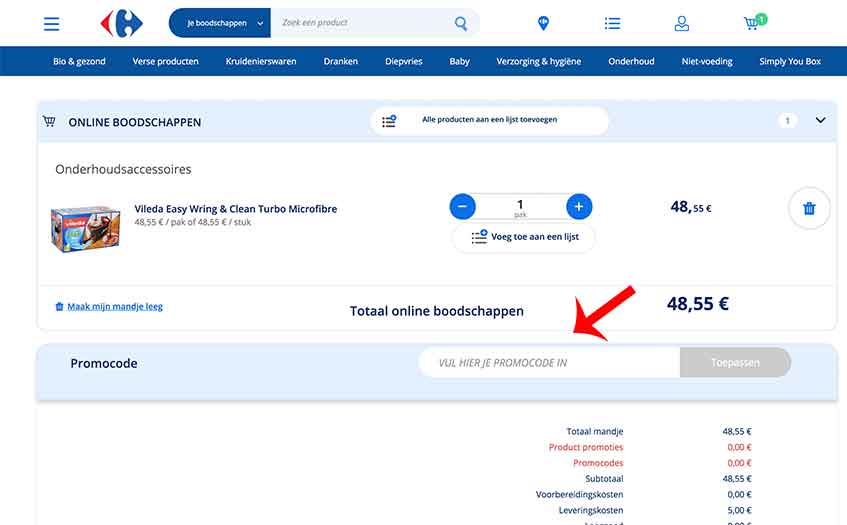Click the basket icon beside Online Boodschappen
The width and height of the screenshot is (847, 525).
point(49,121)
